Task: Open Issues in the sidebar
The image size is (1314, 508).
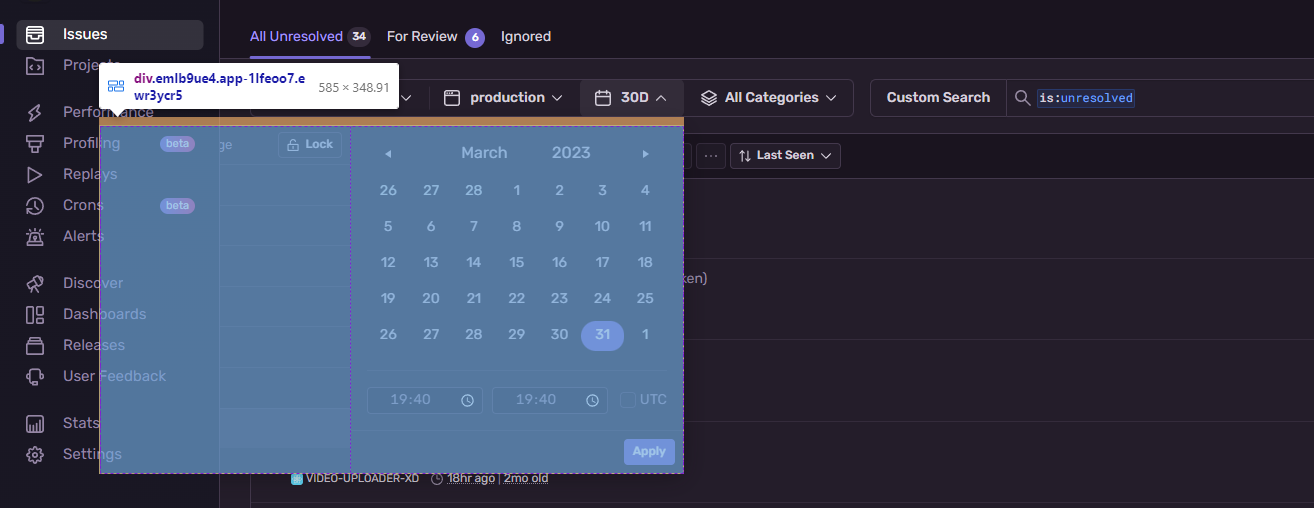Action: [110, 34]
